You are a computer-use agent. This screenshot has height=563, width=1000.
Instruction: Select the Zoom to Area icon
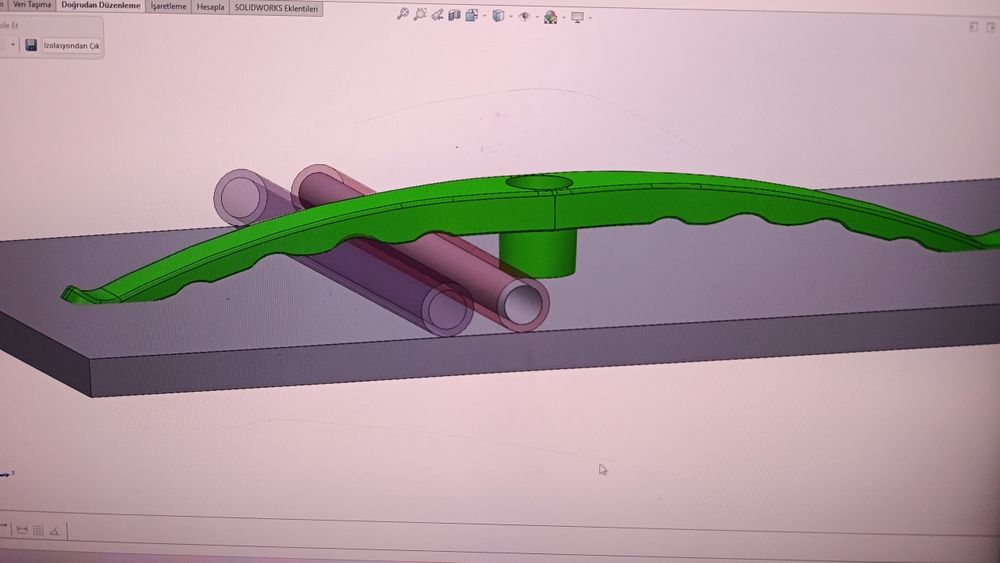click(x=420, y=14)
